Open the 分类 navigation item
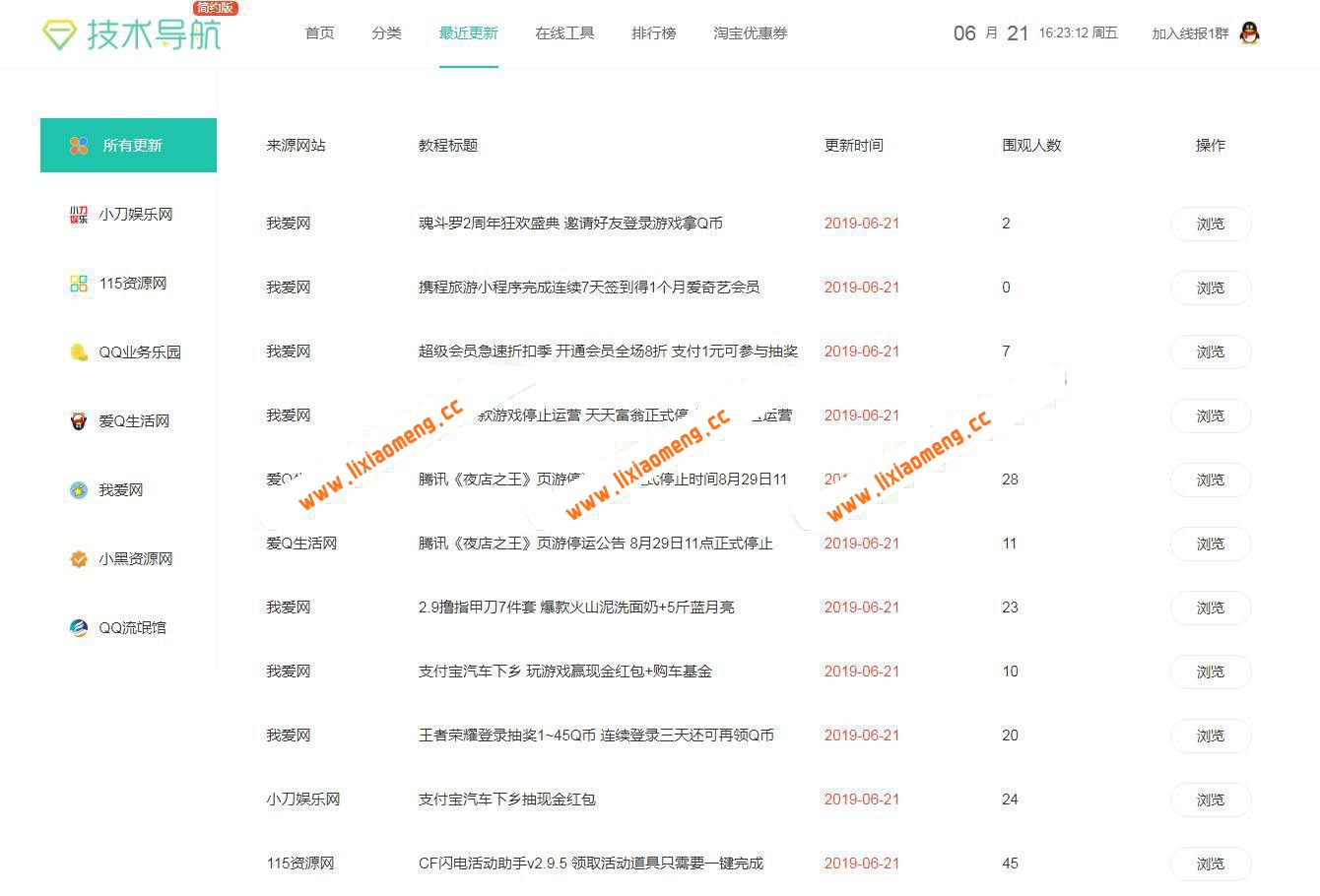 386,32
